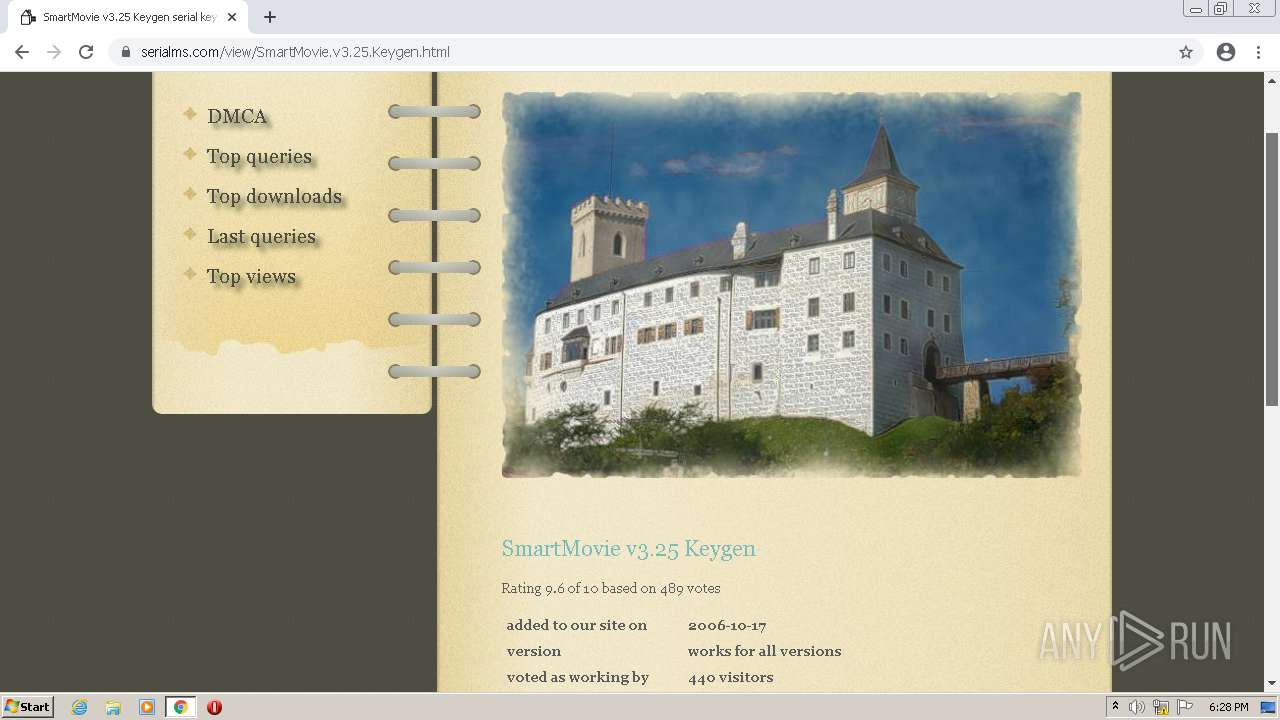Screen dimensions: 1280x720
Task: View site security lock info
Action: (126, 52)
